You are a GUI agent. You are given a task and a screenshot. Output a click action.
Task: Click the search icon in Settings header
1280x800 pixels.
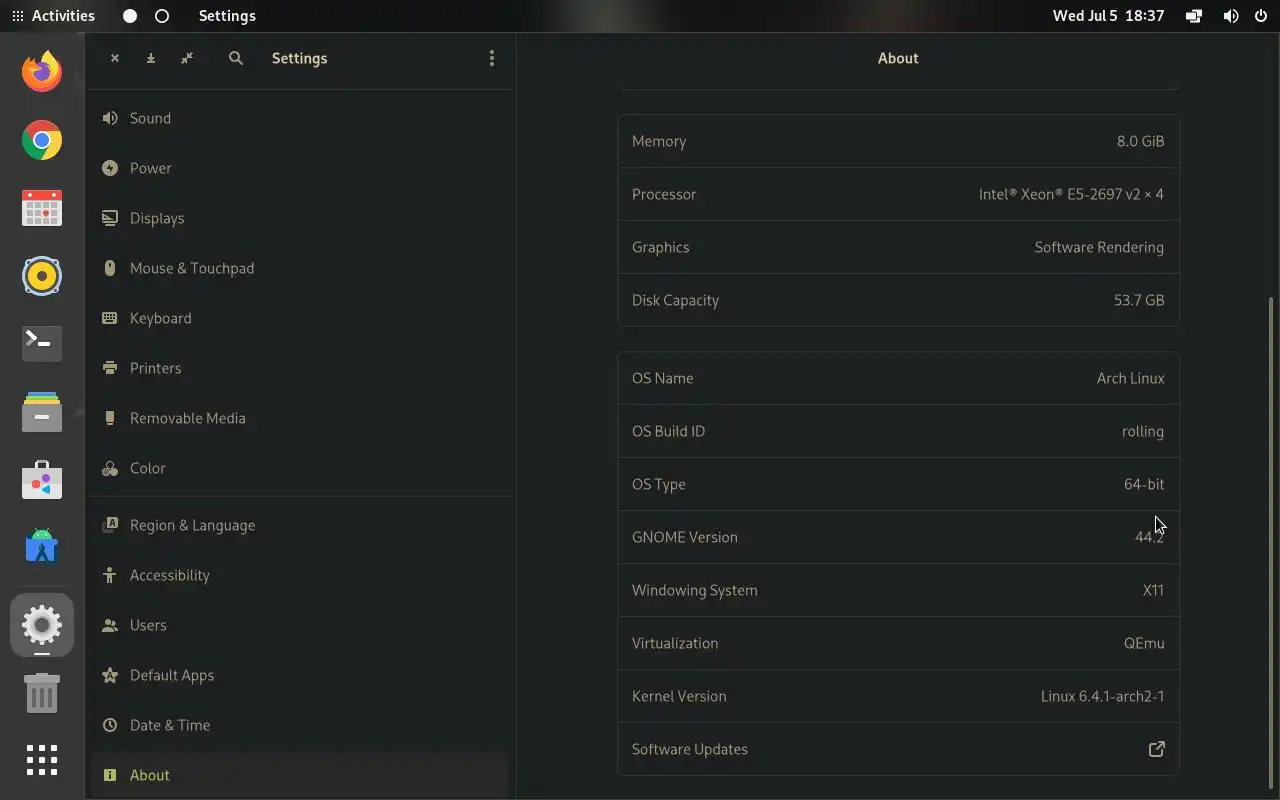tap(236, 58)
